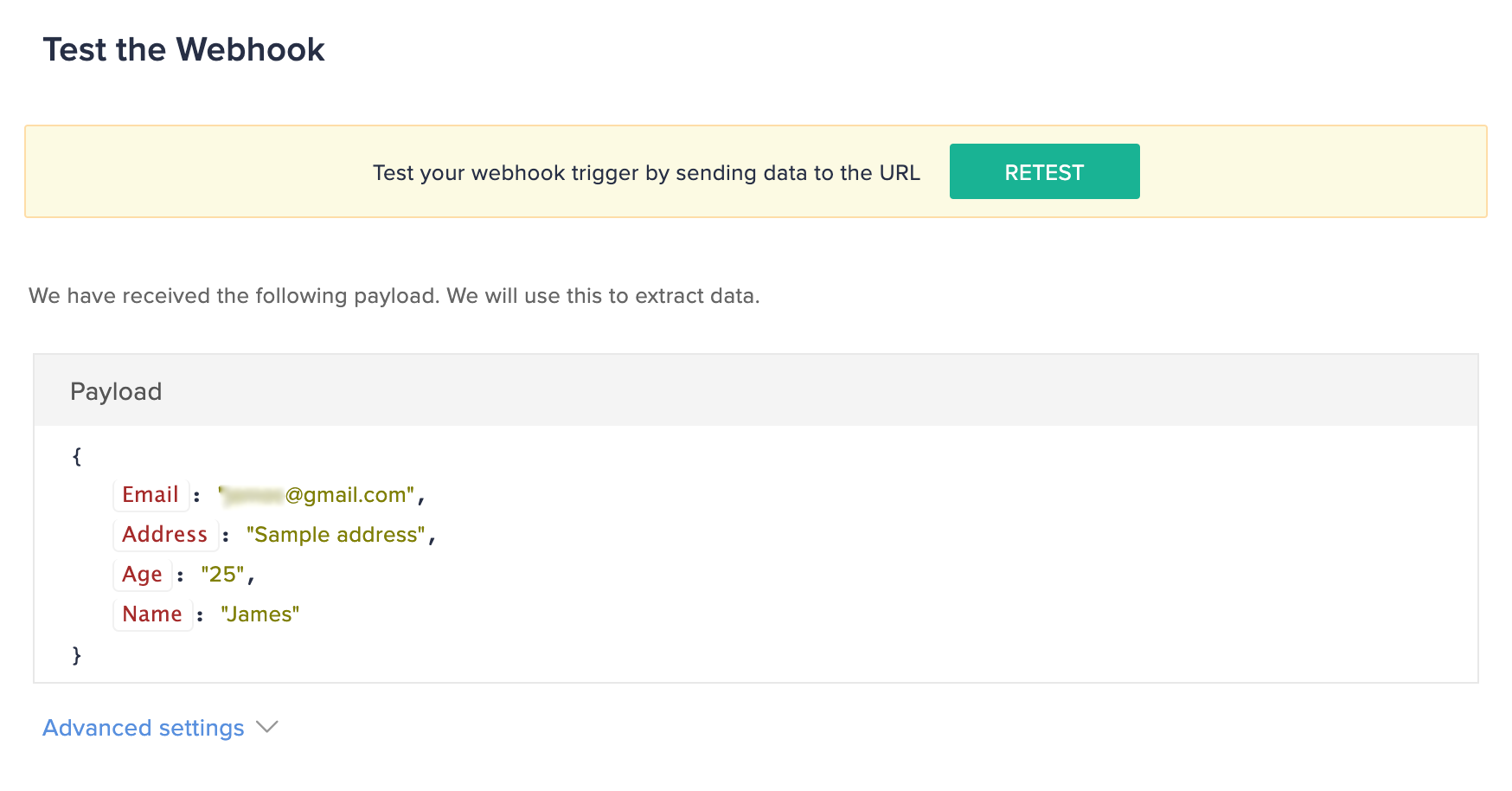Screen dimensions: 1512x791
Task: Select the Name payload key
Action: 152,614
